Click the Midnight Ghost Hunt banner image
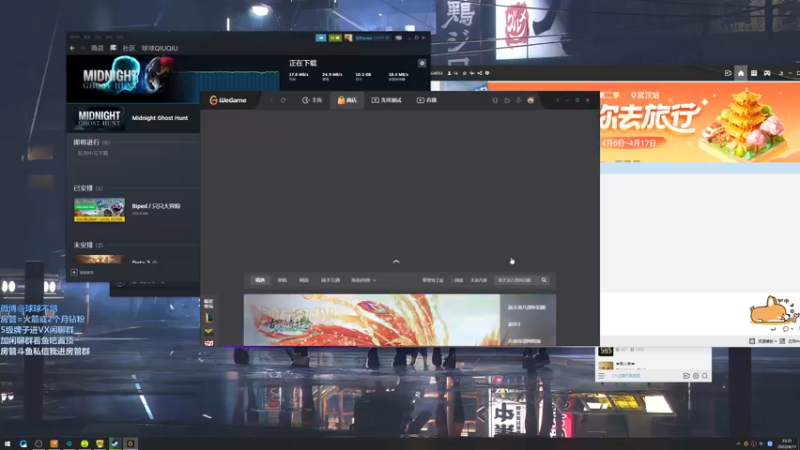800x450 pixels. coord(125,79)
